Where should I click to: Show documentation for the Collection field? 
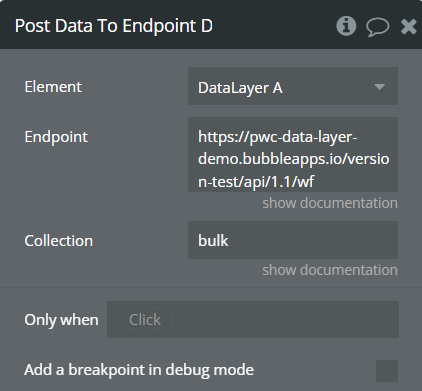330,270
